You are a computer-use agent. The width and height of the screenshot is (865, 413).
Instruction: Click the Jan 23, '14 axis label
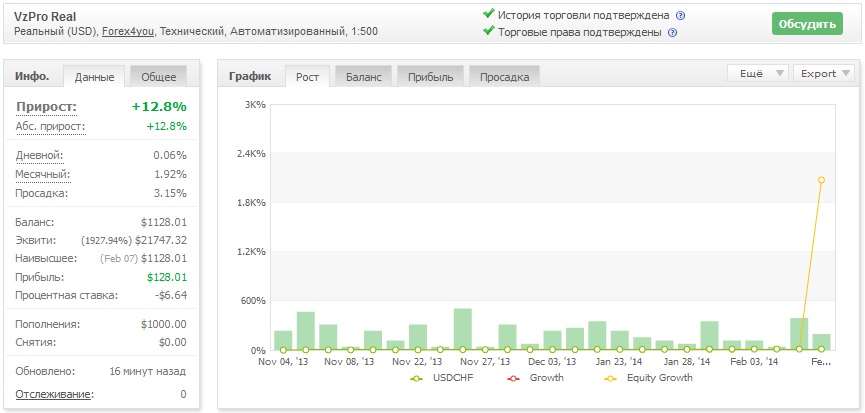pyautogui.click(x=618, y=362)
